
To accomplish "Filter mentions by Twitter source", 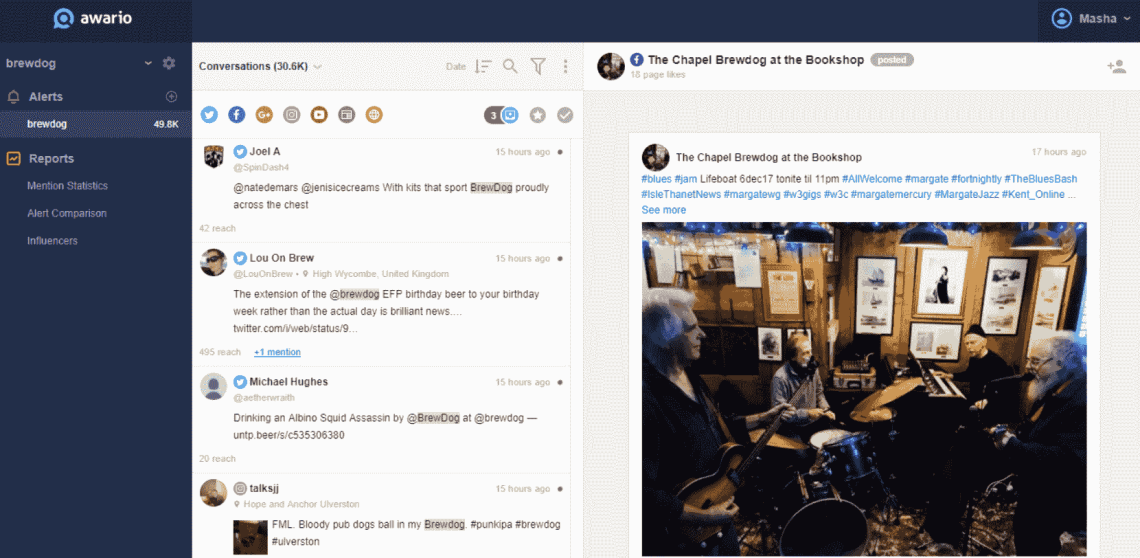I will tap(209, 114).
